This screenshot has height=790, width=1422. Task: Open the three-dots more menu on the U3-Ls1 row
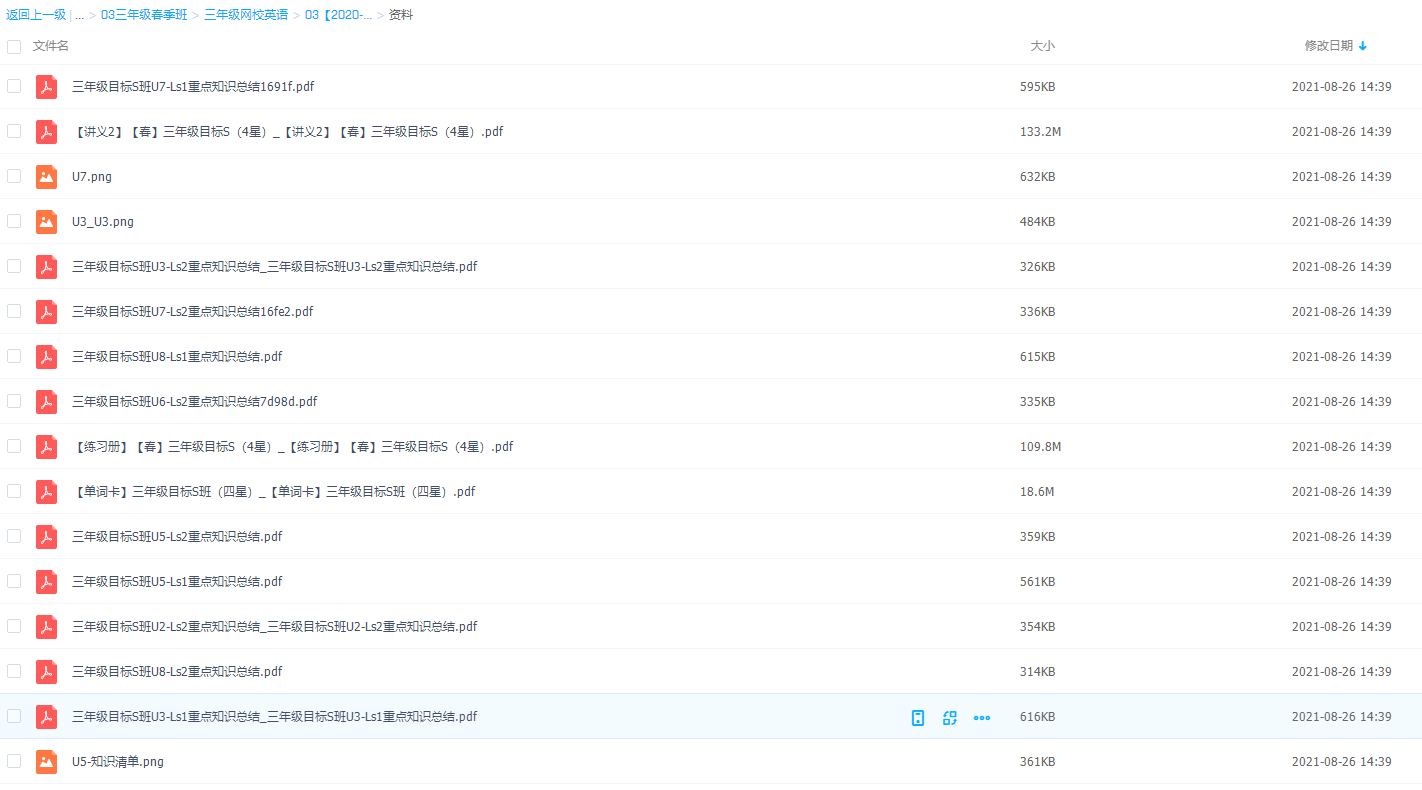[x=982, y=717]
